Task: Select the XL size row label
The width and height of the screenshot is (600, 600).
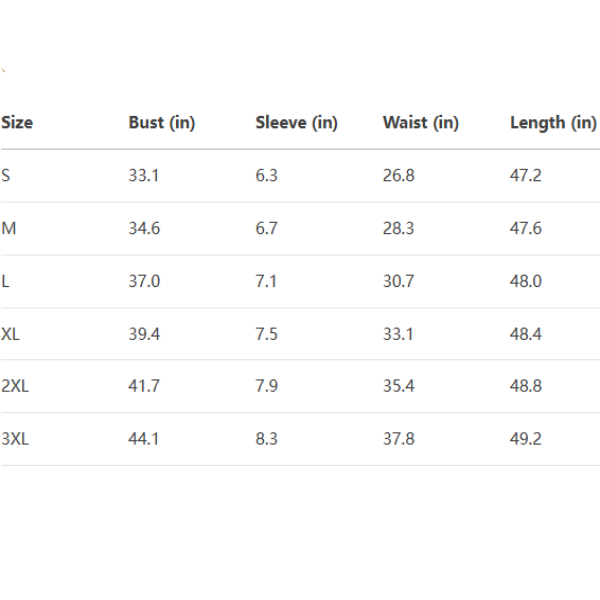Action: point(11,334)
